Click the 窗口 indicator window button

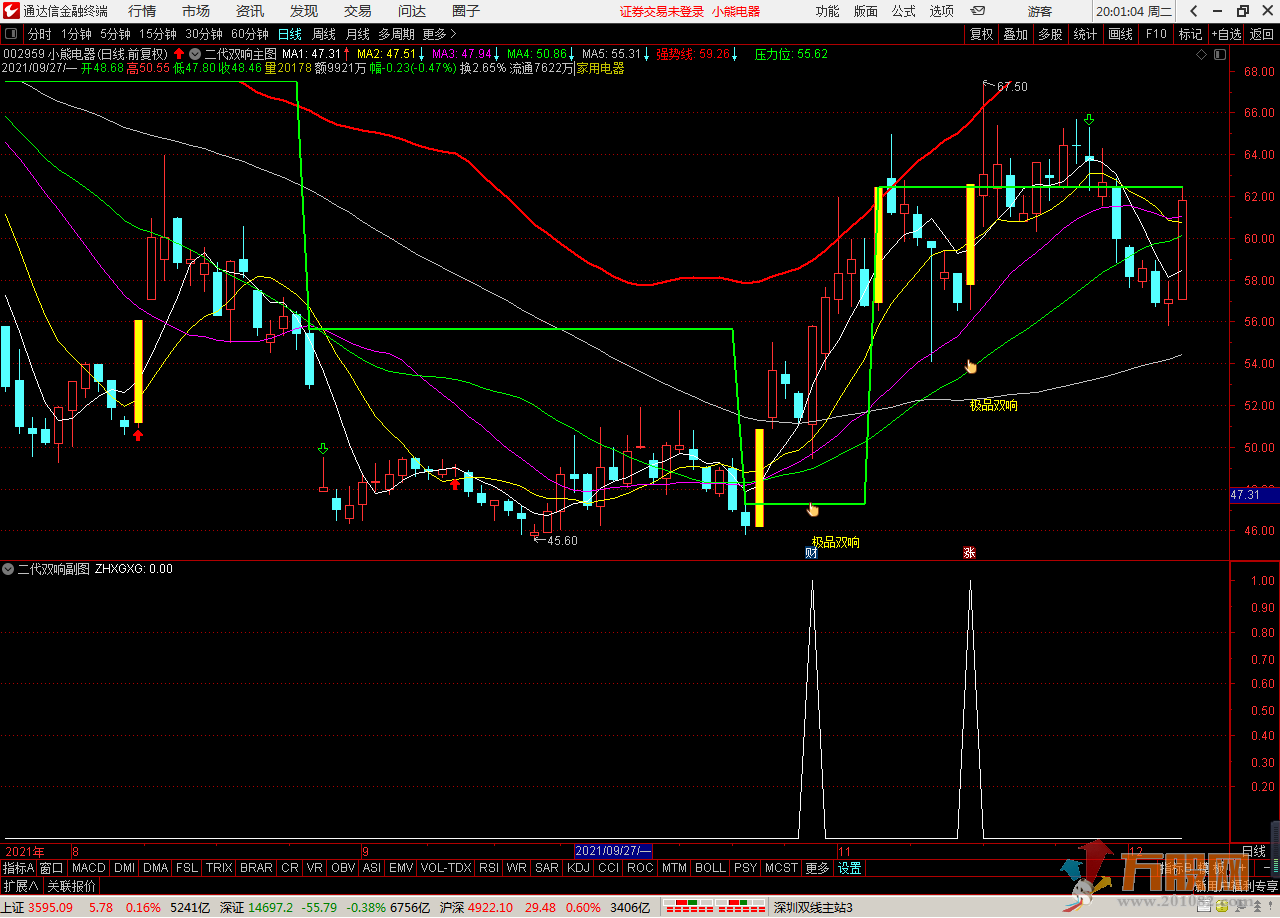(x=52, y=868)
